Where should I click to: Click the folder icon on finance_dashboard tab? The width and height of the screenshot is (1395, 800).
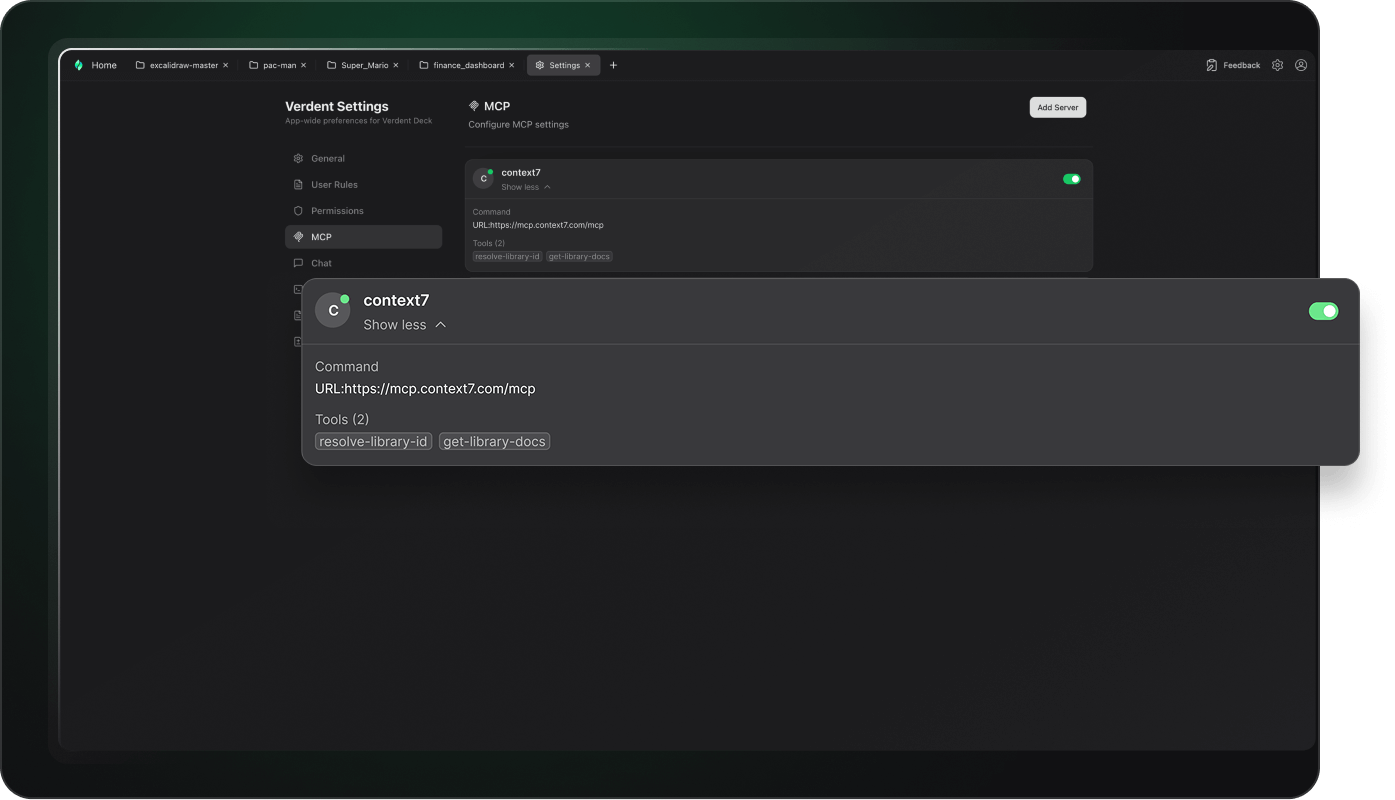pyautogui.click(x=424, y=65)
